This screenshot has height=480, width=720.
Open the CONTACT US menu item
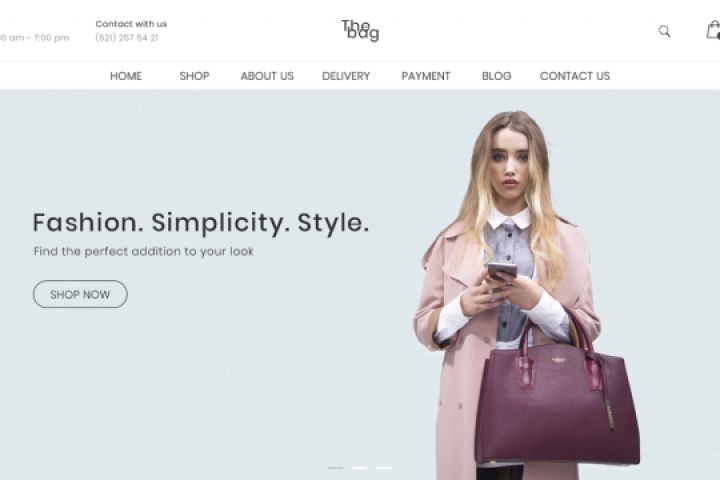(x=575, y=76)
